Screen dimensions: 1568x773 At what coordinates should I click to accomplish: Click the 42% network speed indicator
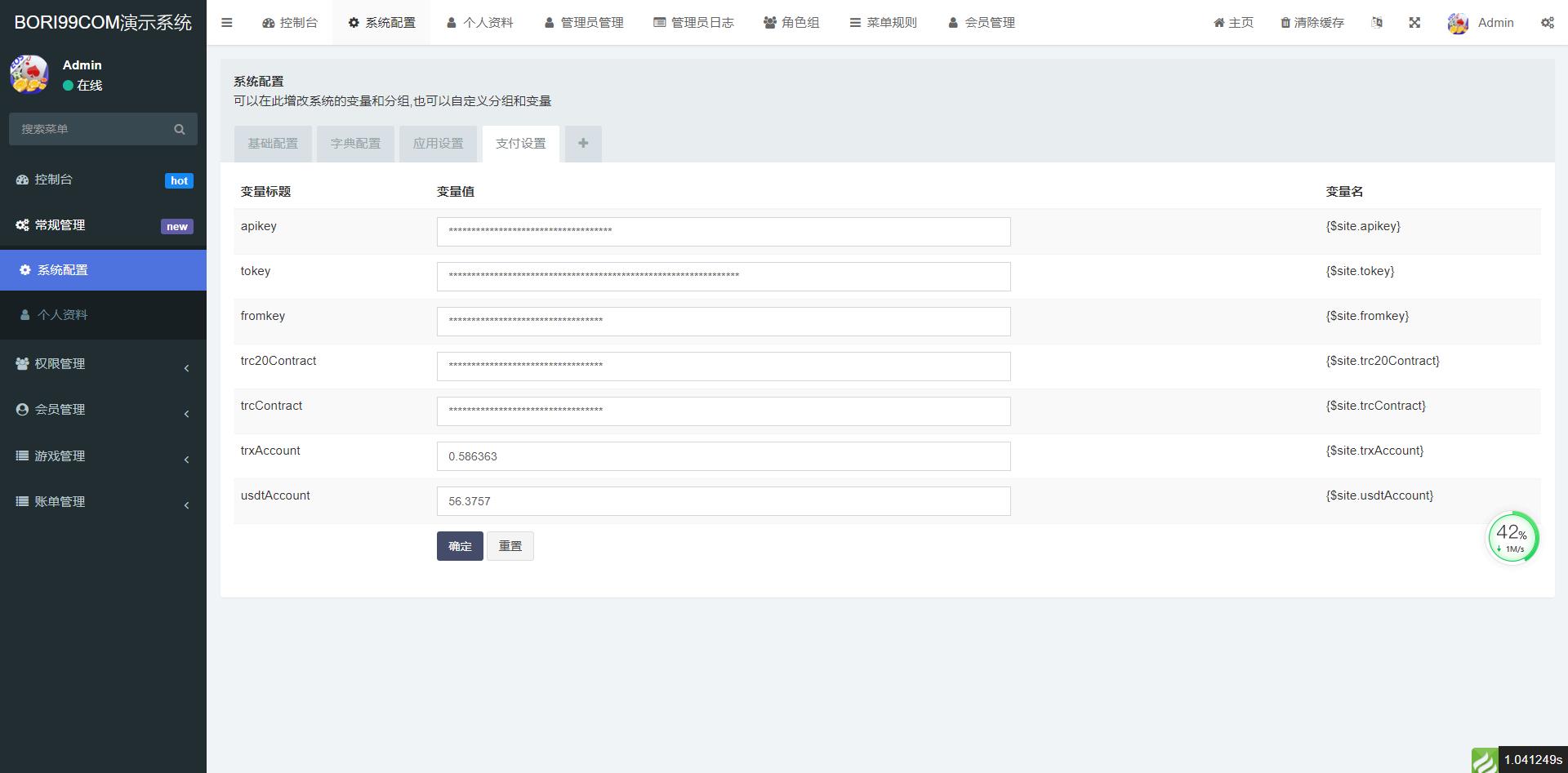point(1512,537)
